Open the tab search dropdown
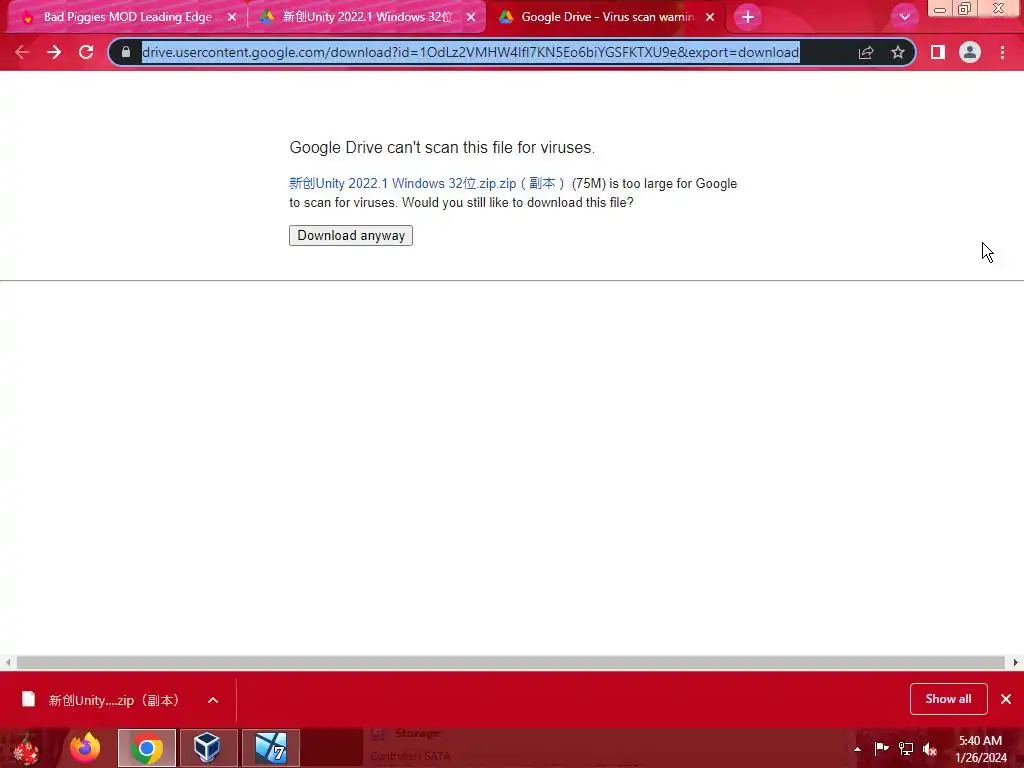 click(x=904, y=17)
